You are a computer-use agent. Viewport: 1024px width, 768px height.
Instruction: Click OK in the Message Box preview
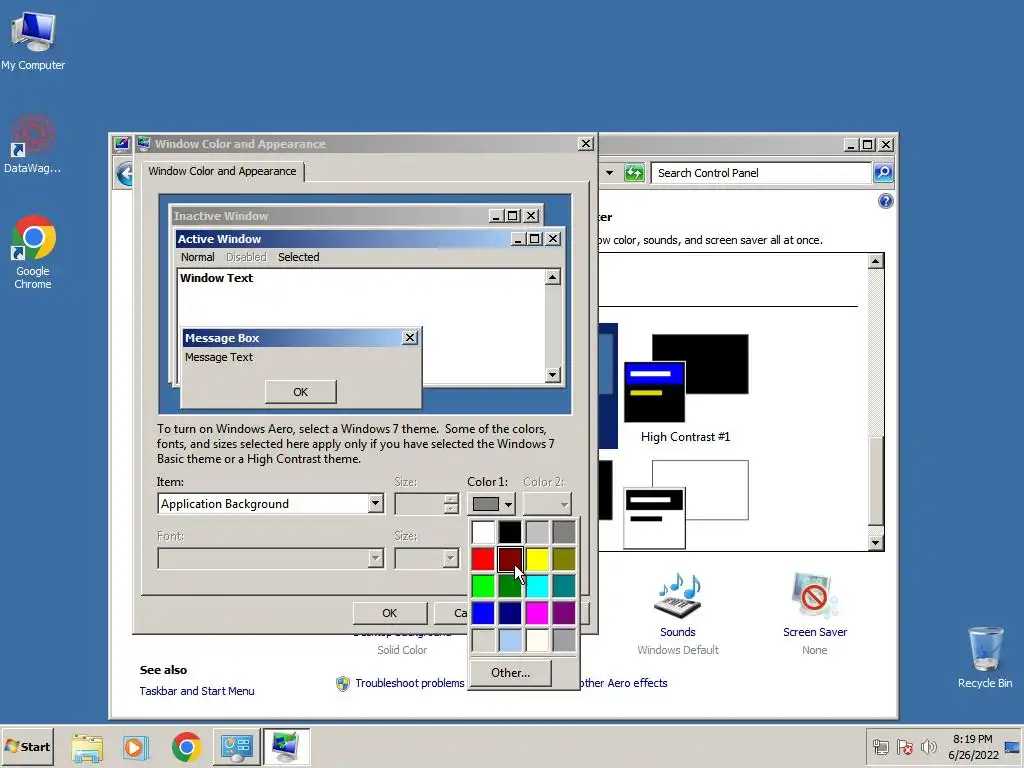[x=300, y=392]
